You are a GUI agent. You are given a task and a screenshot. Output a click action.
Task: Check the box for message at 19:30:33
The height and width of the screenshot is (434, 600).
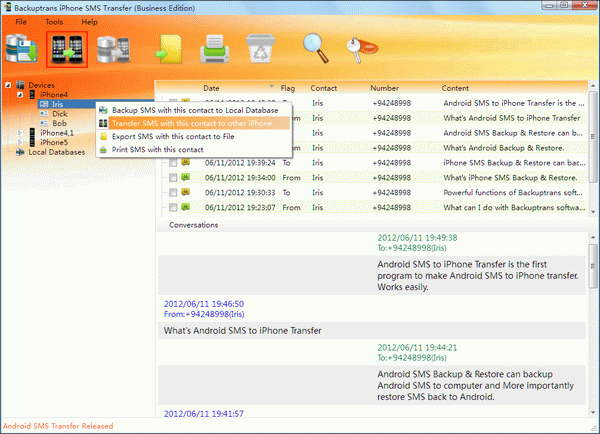pyautogui.click(x=173, y=193)
